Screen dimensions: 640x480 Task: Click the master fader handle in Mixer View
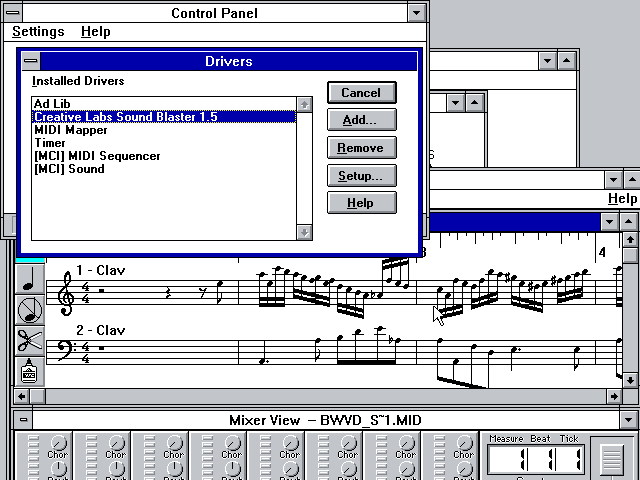click(x=612, y=460)
